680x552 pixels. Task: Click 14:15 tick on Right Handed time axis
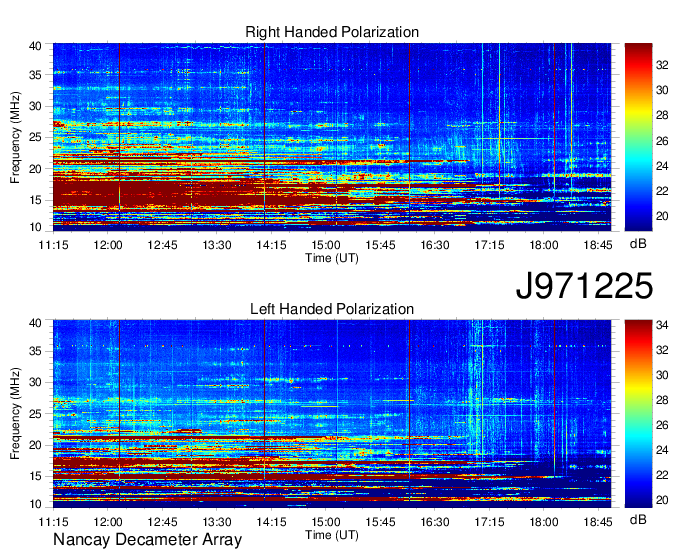click(271, 245)
